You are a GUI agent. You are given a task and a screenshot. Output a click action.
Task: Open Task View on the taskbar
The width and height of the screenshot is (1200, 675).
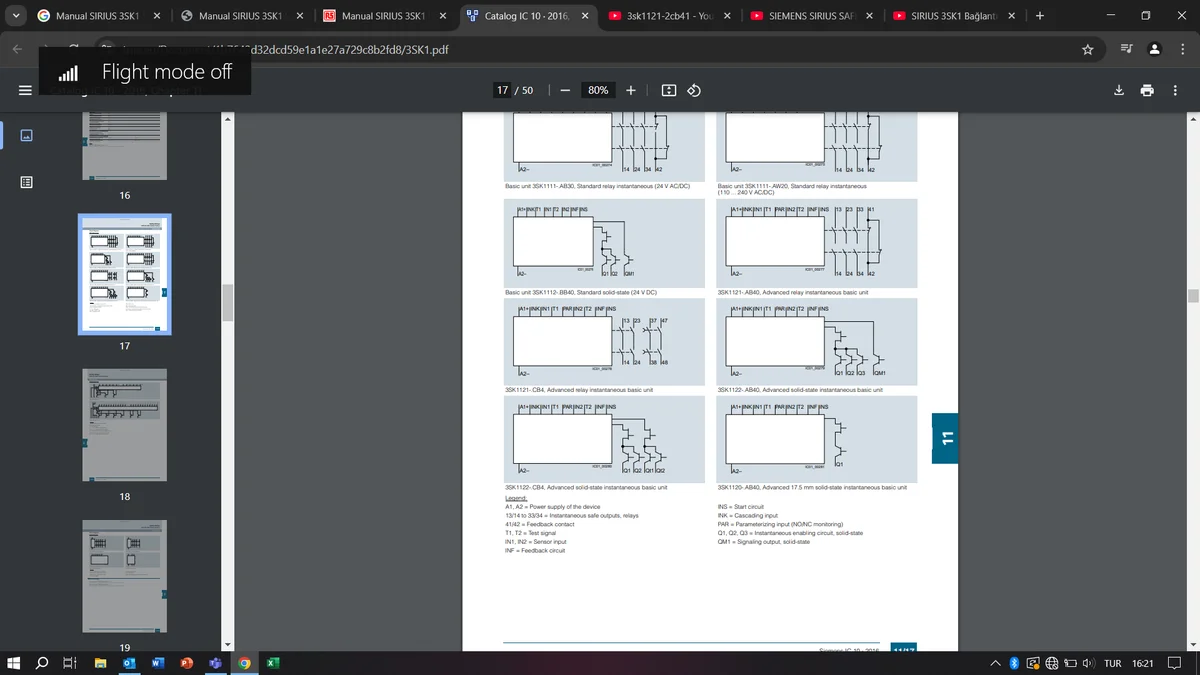tap(70, 663)
